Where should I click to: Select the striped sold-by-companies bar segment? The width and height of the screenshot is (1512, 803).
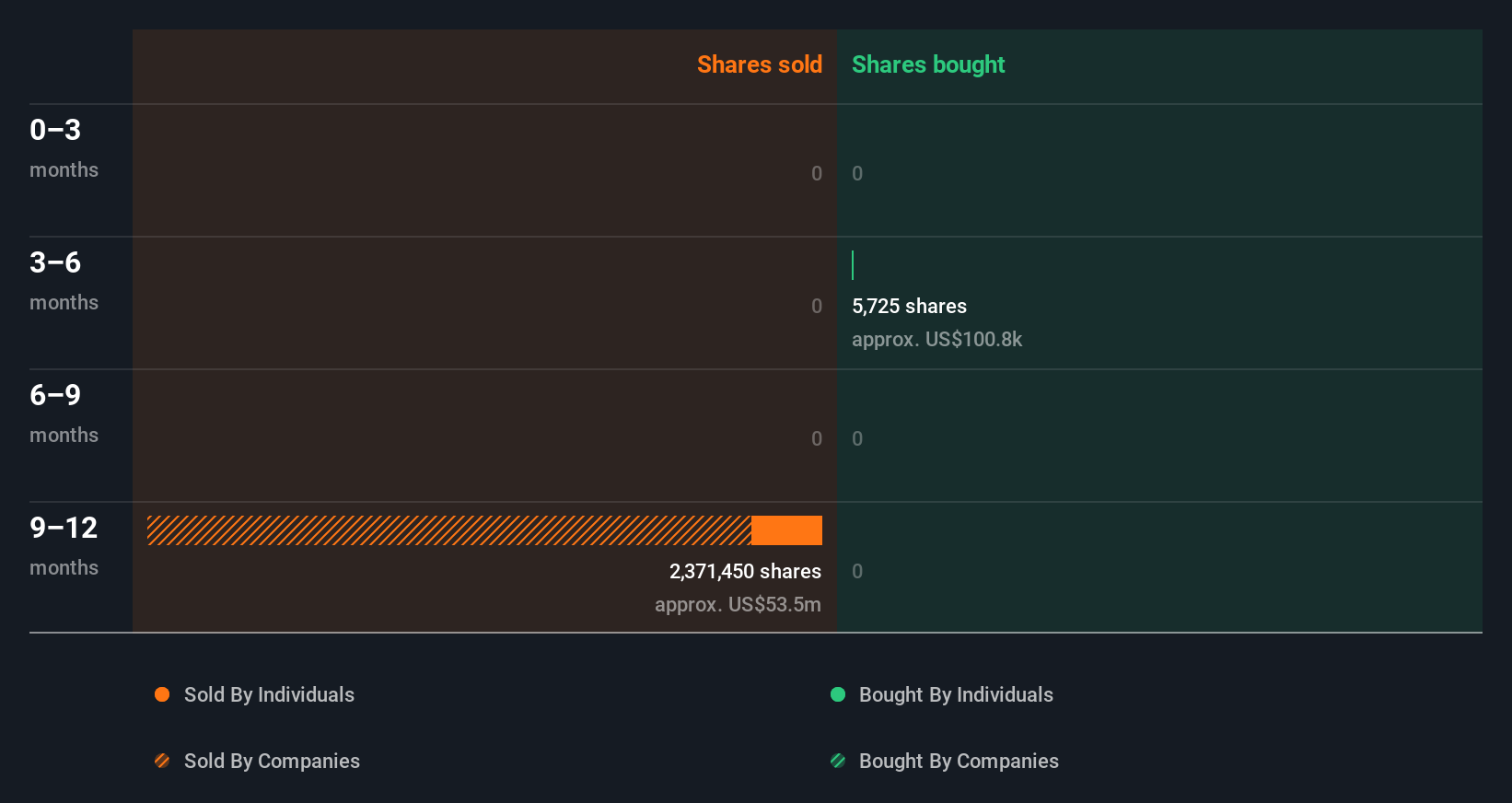point(449,530)
